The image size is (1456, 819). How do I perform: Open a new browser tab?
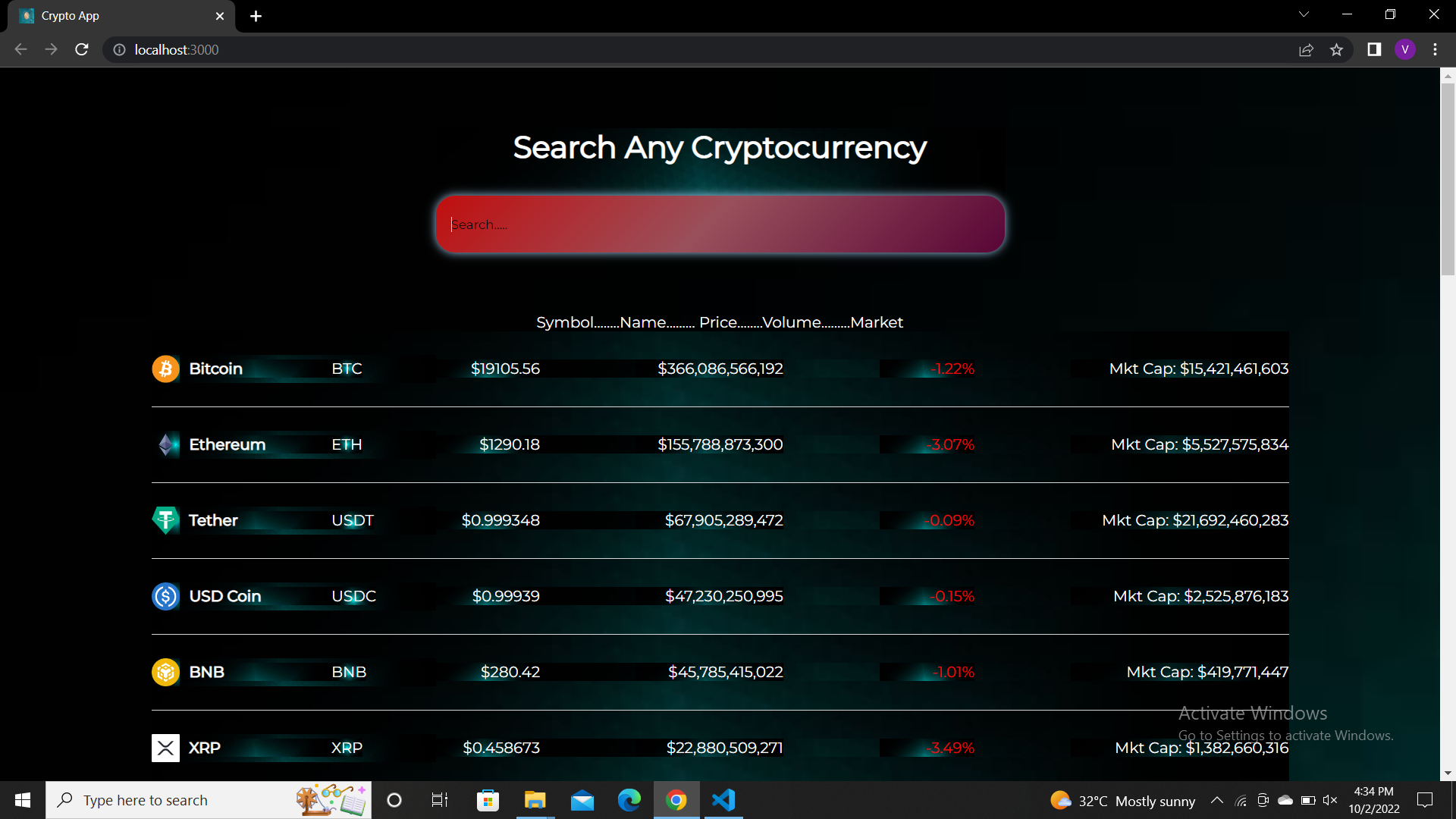tap(256, 16)
